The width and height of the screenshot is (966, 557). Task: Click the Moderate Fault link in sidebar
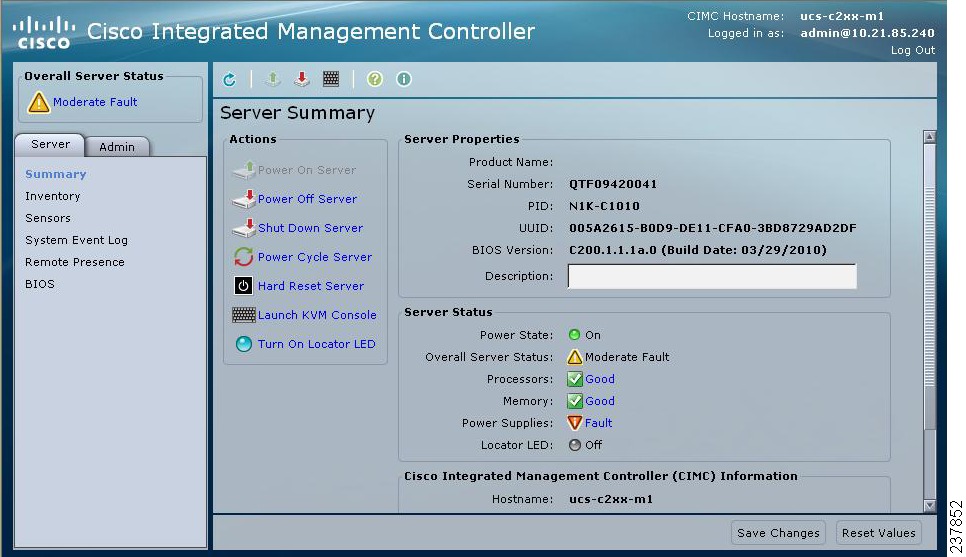[95, 102]
